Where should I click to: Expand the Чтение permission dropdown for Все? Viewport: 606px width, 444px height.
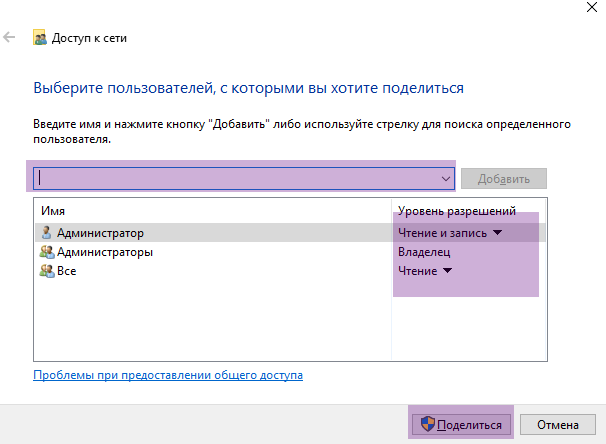click(x=448, y=270)
